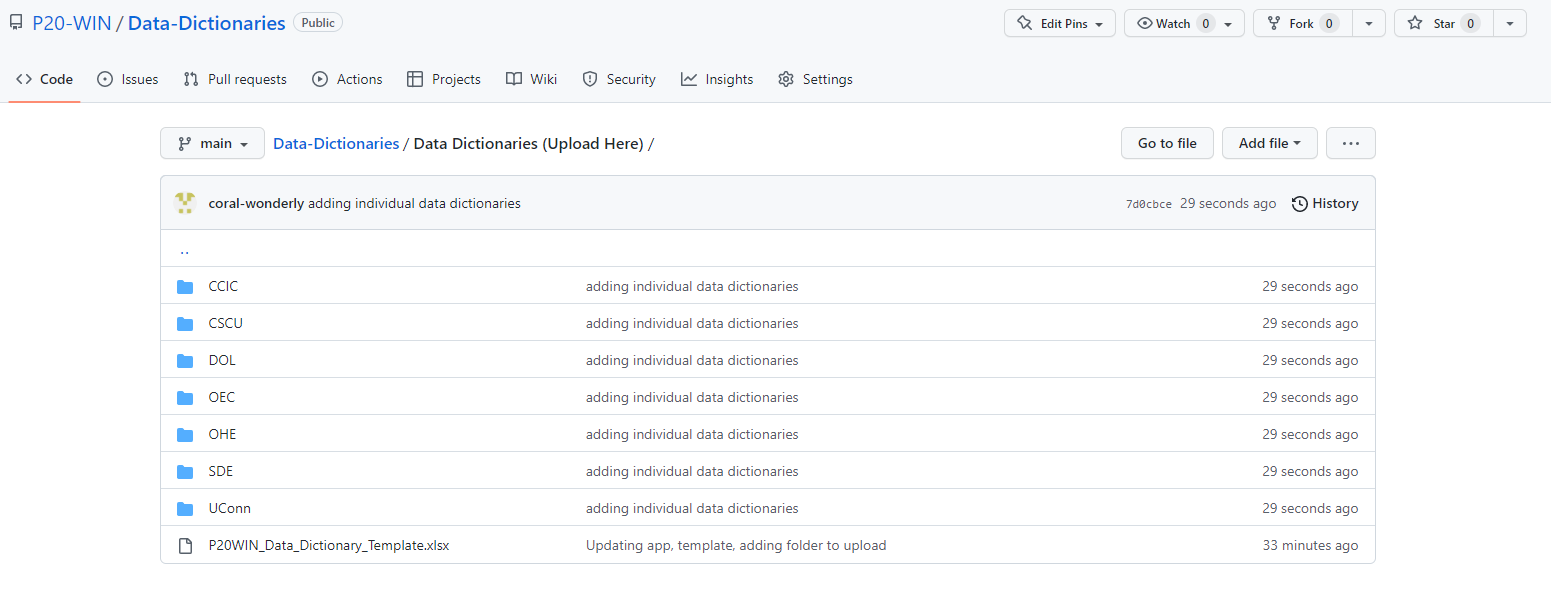The width and height of the screenshot is (1551, 609).
Task: Click the '33 minutes ago' timestamp
Action: [x=1310, y=545]
